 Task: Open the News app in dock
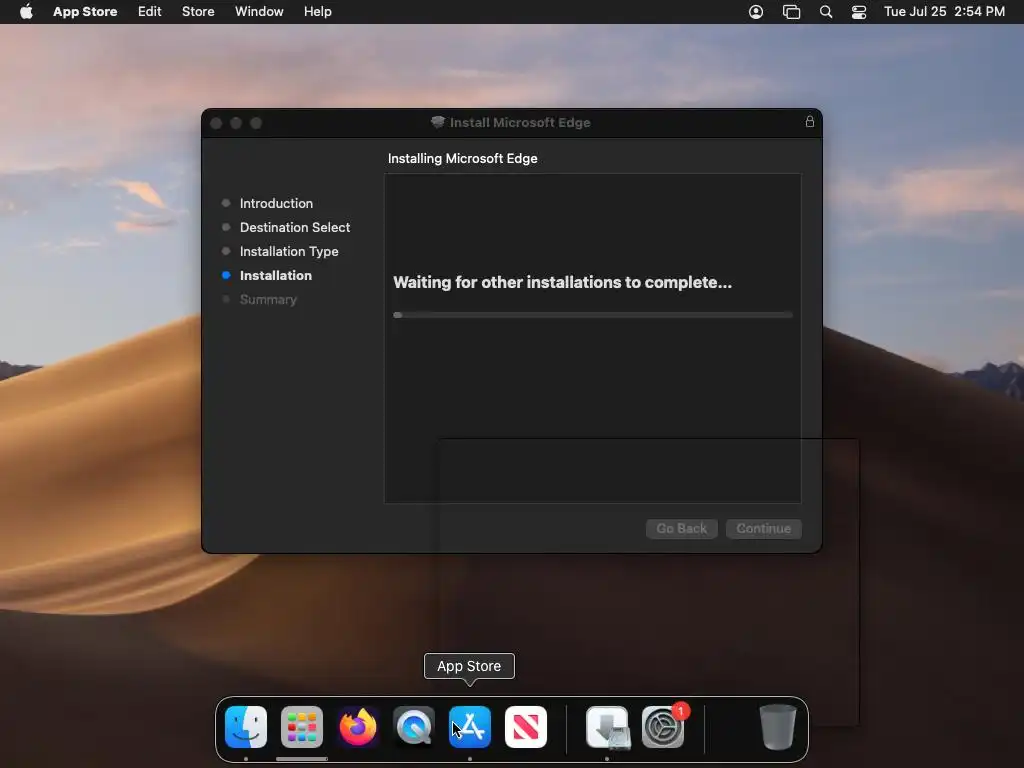coord(526,726)
